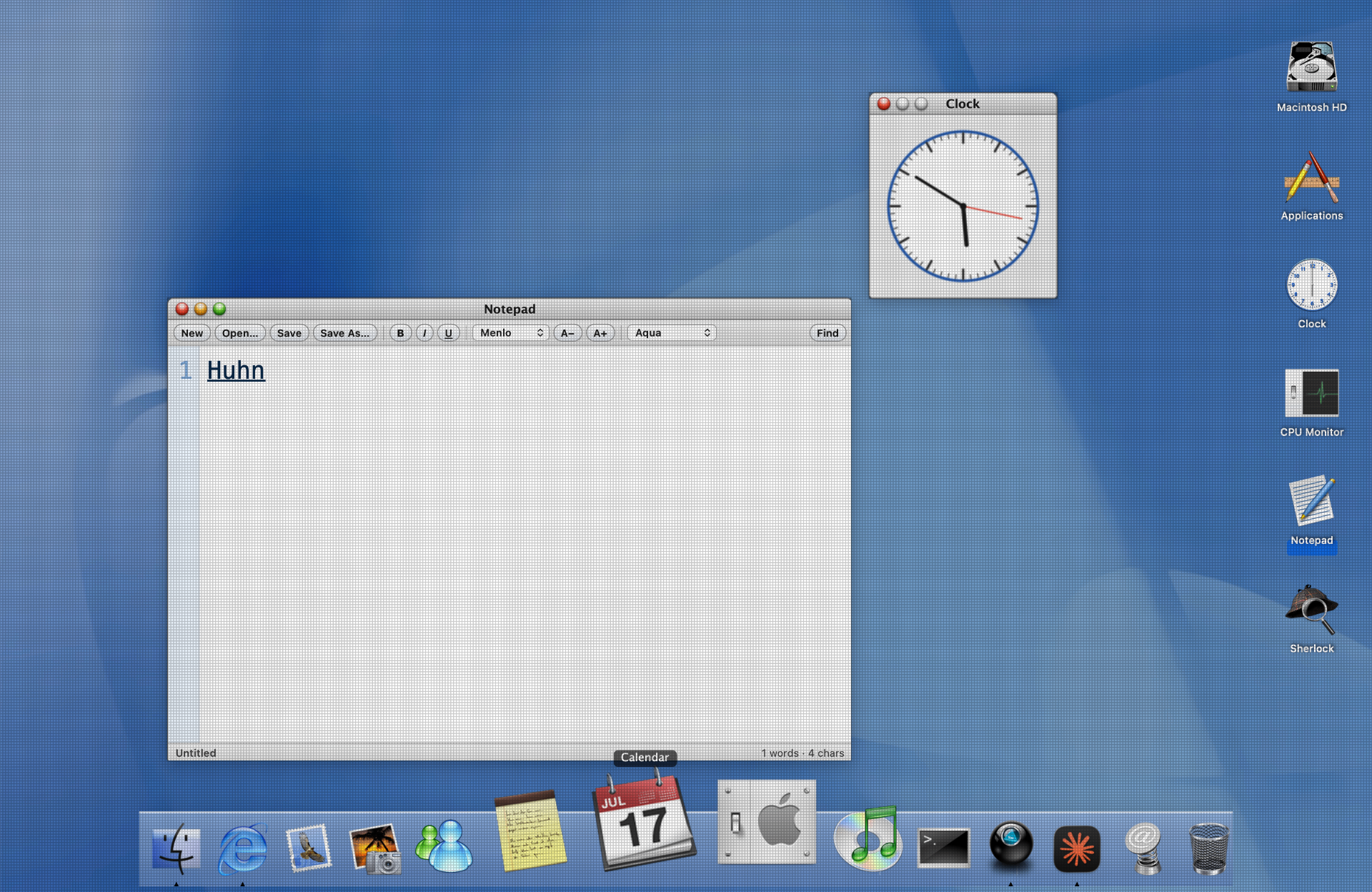Open Finder from the dock
The width and height of the screenshot is (1372, 892).
(176, 848)
